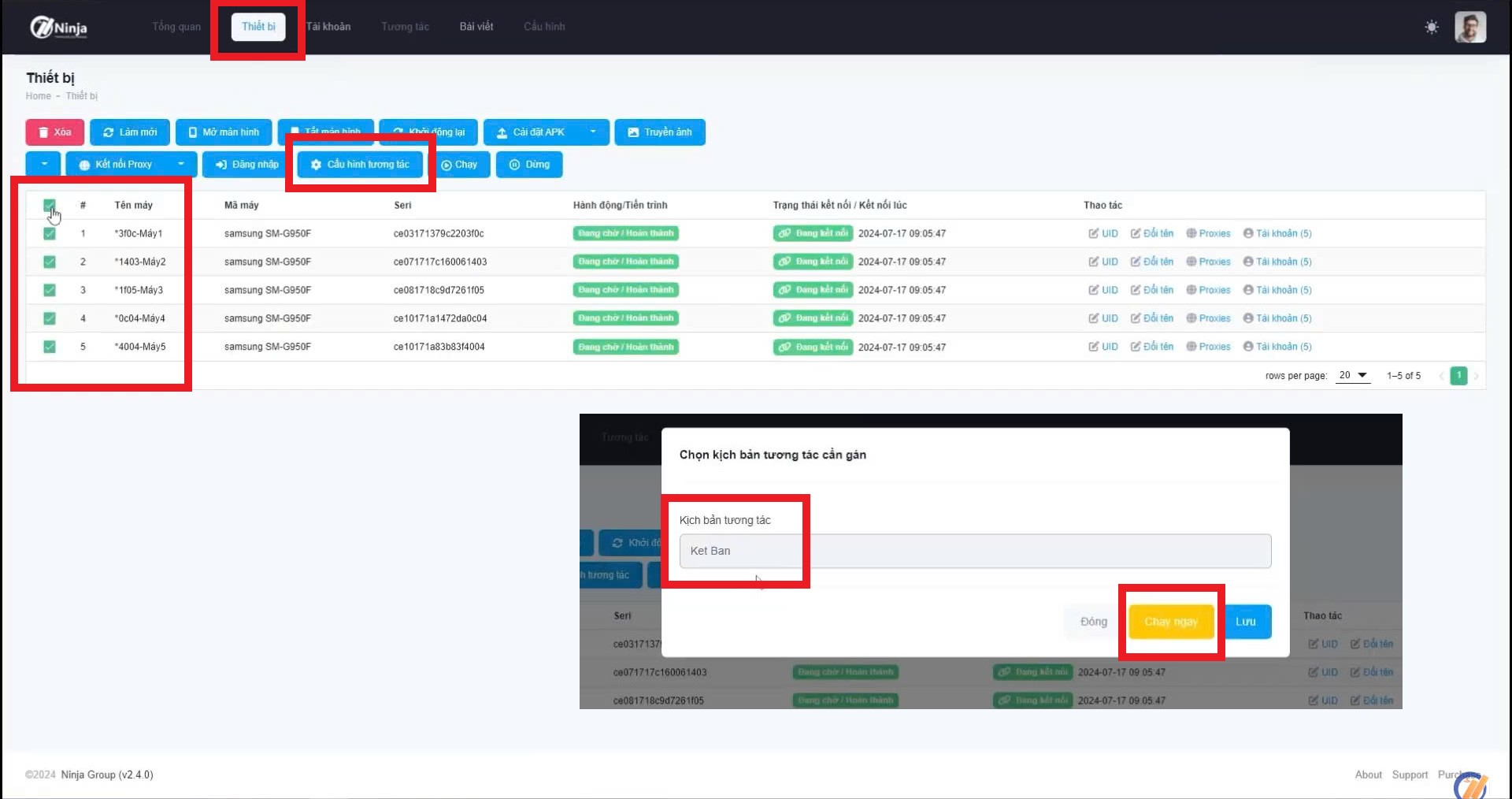The image size is (1512, 799).
Task: Open the Cấu hình tab
Action: [544, 27]
